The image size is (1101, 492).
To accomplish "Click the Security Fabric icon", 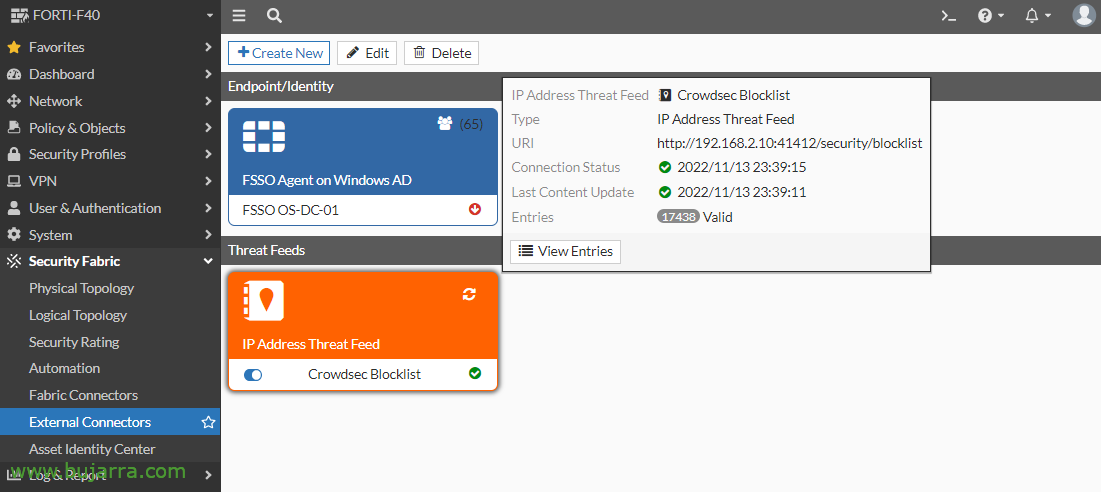I will (x=13, y=261).
